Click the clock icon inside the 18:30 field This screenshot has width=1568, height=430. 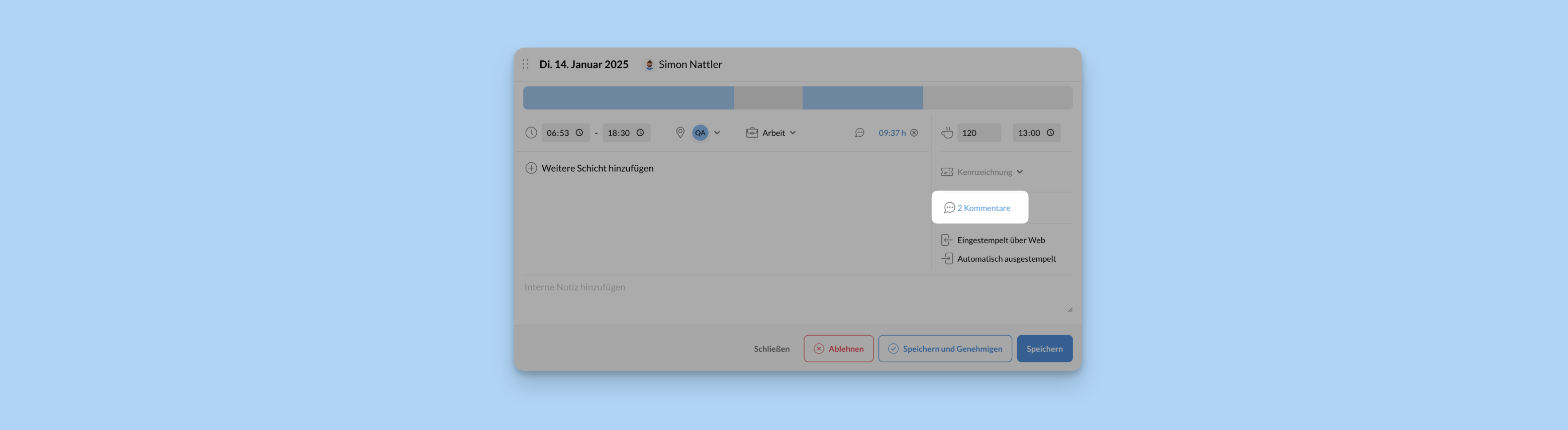coord(640,133)
